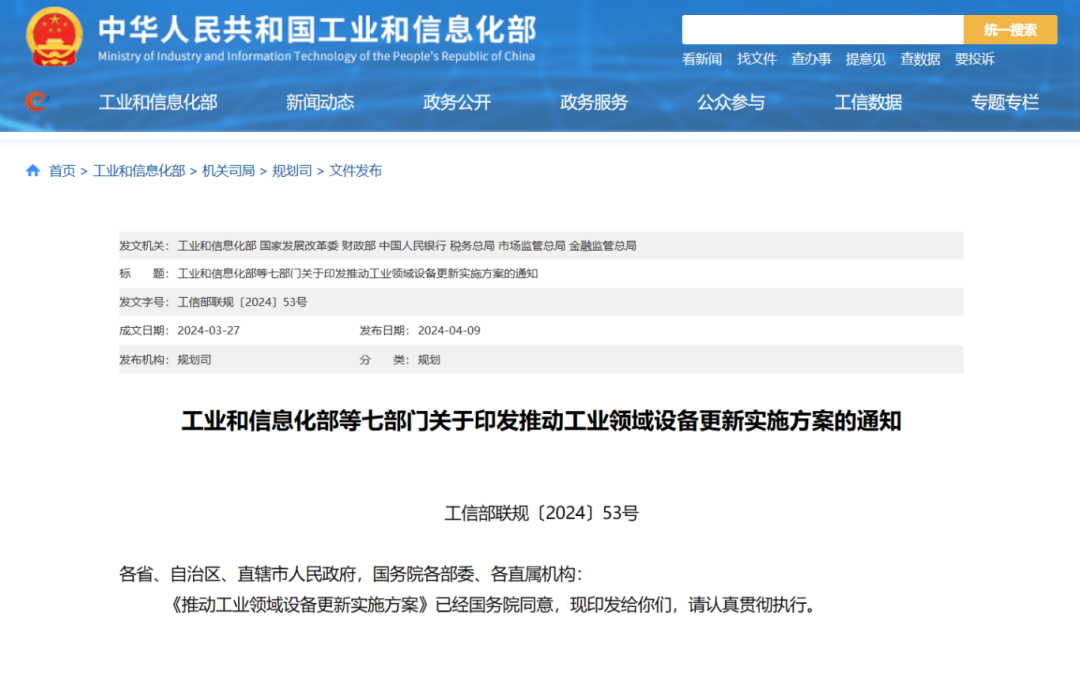Go to 规划司 via the breadcrumb
The width and height of the screenshot is (1080, 678).
pyautogui.click(x=292, y=171)
